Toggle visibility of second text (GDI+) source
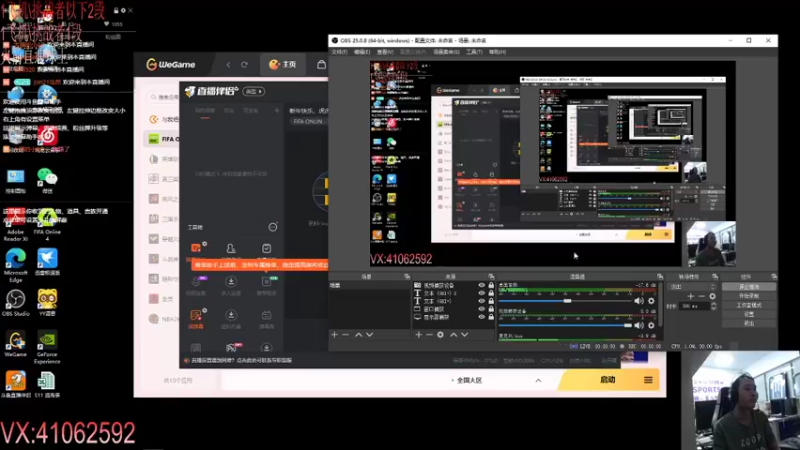The height and width of the screenshot is (450, 800). click(x=482, y=301)
